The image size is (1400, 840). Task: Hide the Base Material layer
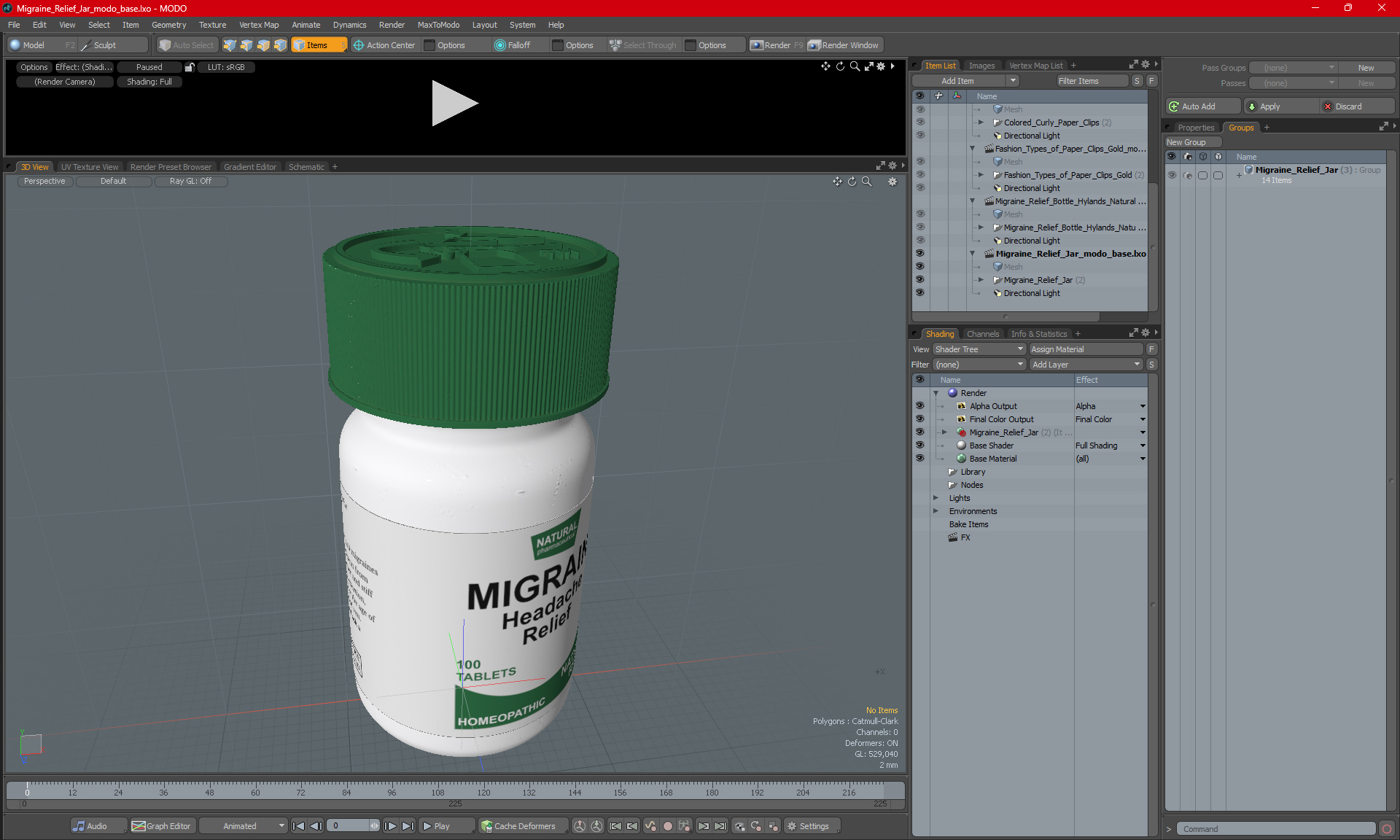[919, 459]
